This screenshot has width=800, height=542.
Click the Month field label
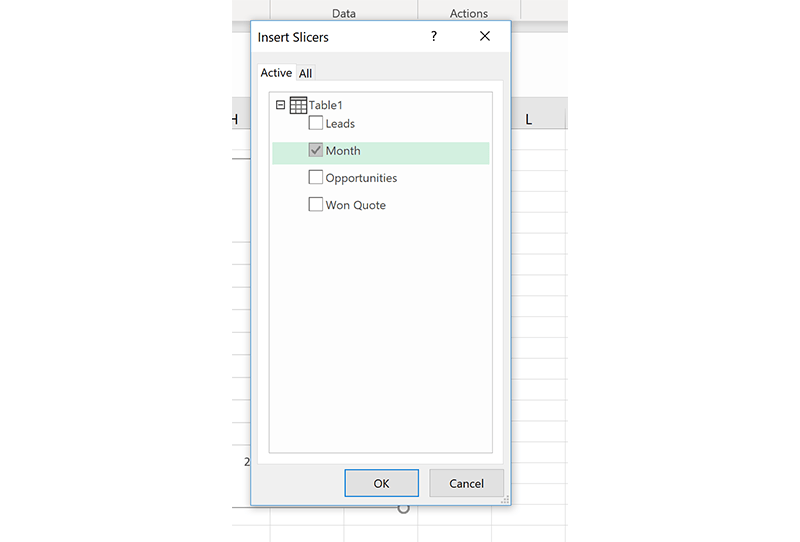pos(343,151)
